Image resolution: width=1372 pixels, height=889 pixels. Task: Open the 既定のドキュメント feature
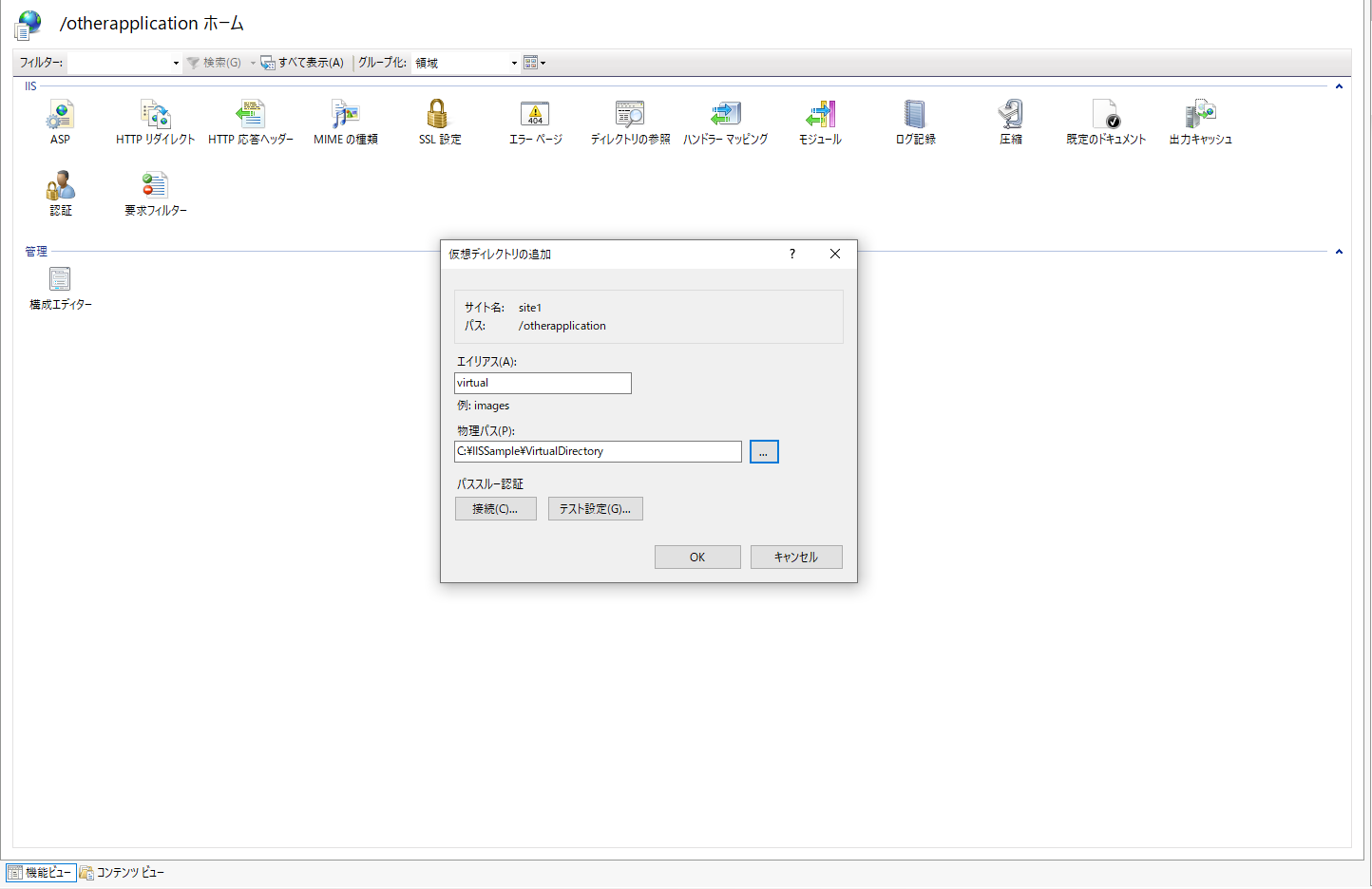1106,123
